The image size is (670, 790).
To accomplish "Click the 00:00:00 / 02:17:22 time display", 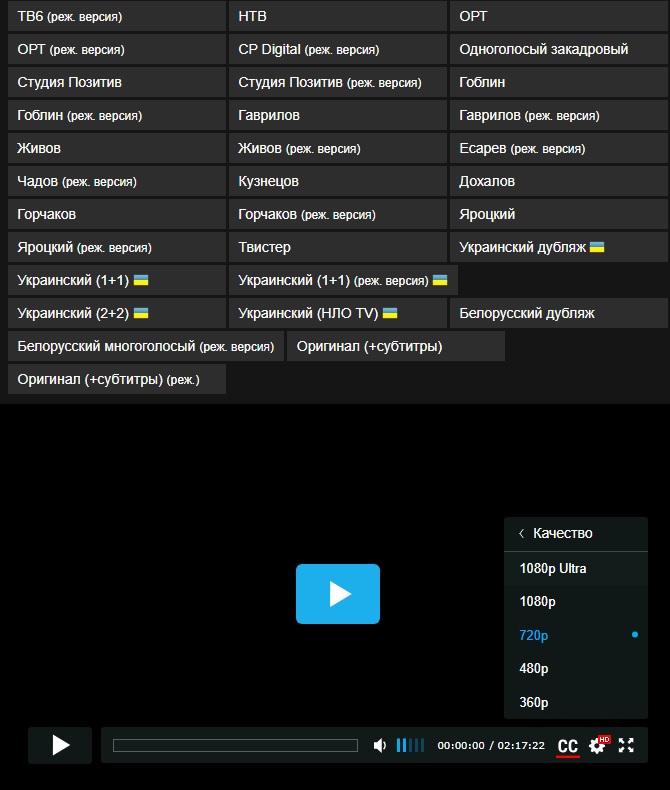I will pos(491,745).
